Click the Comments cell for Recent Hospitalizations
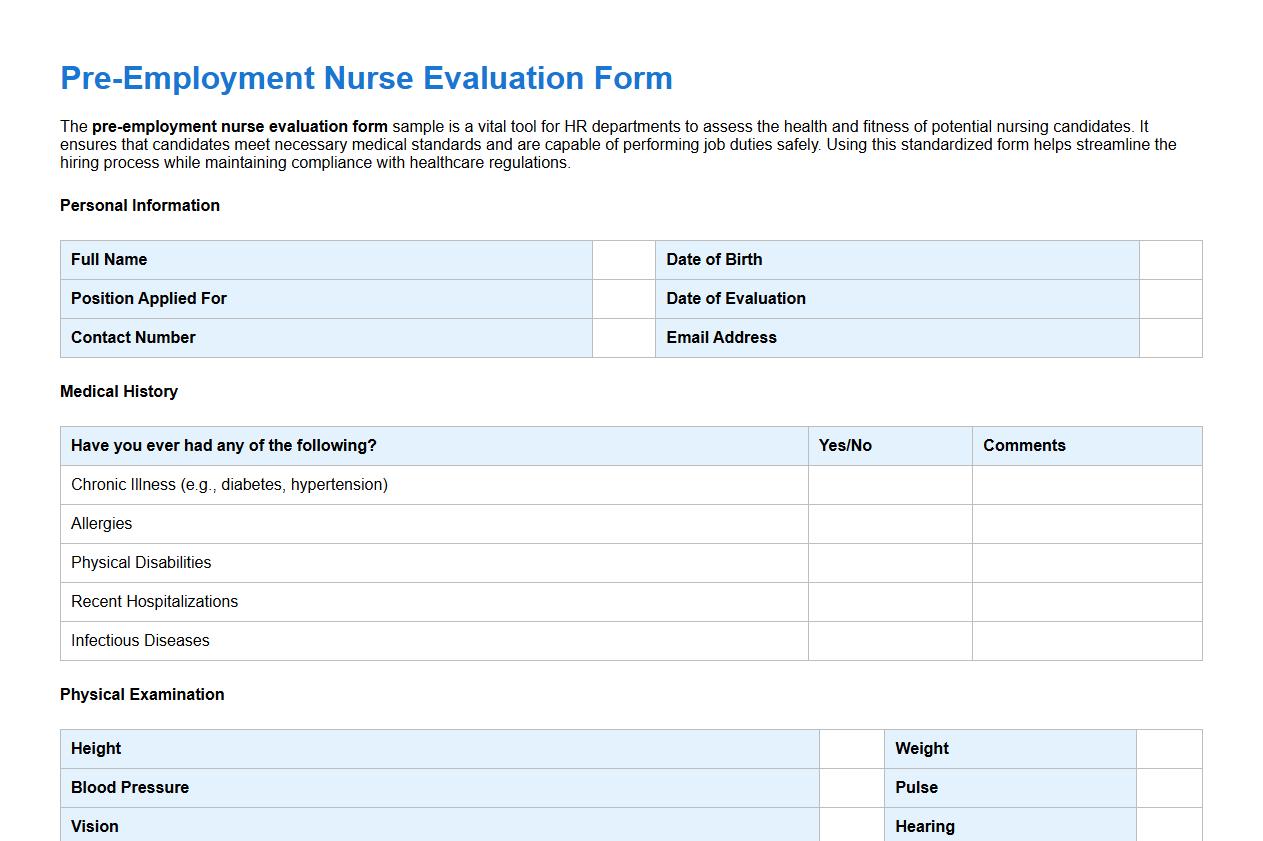The height and width of the screenshot is (841, 1263). coord(1086,601)
